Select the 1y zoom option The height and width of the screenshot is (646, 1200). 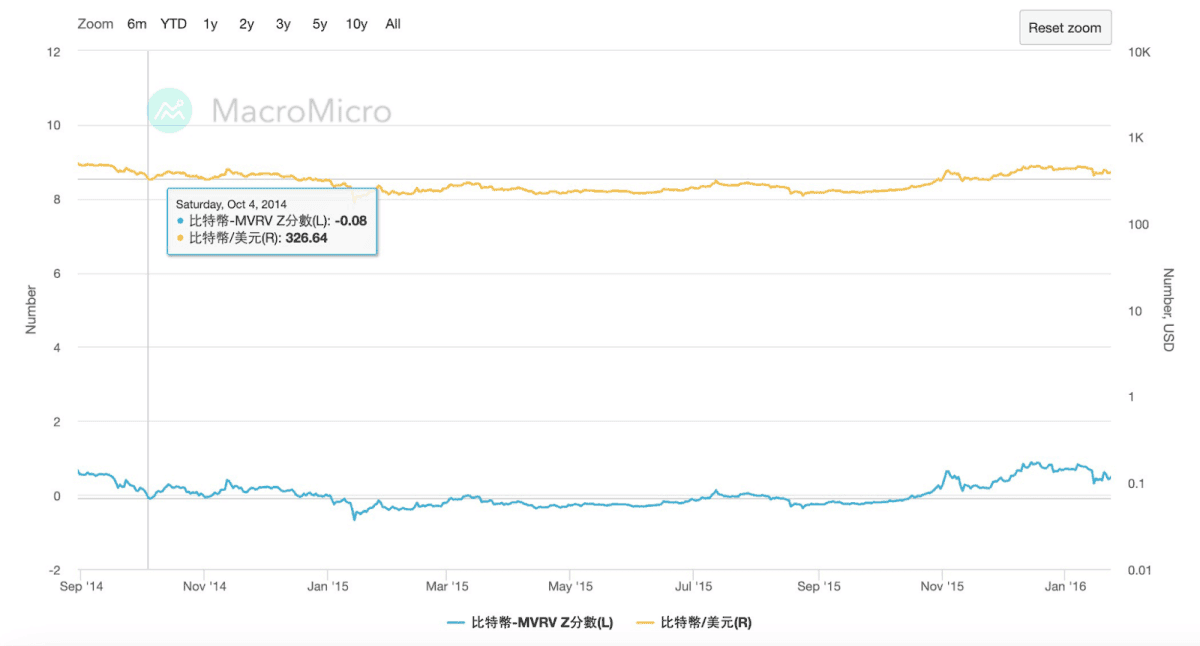point(209,23)
